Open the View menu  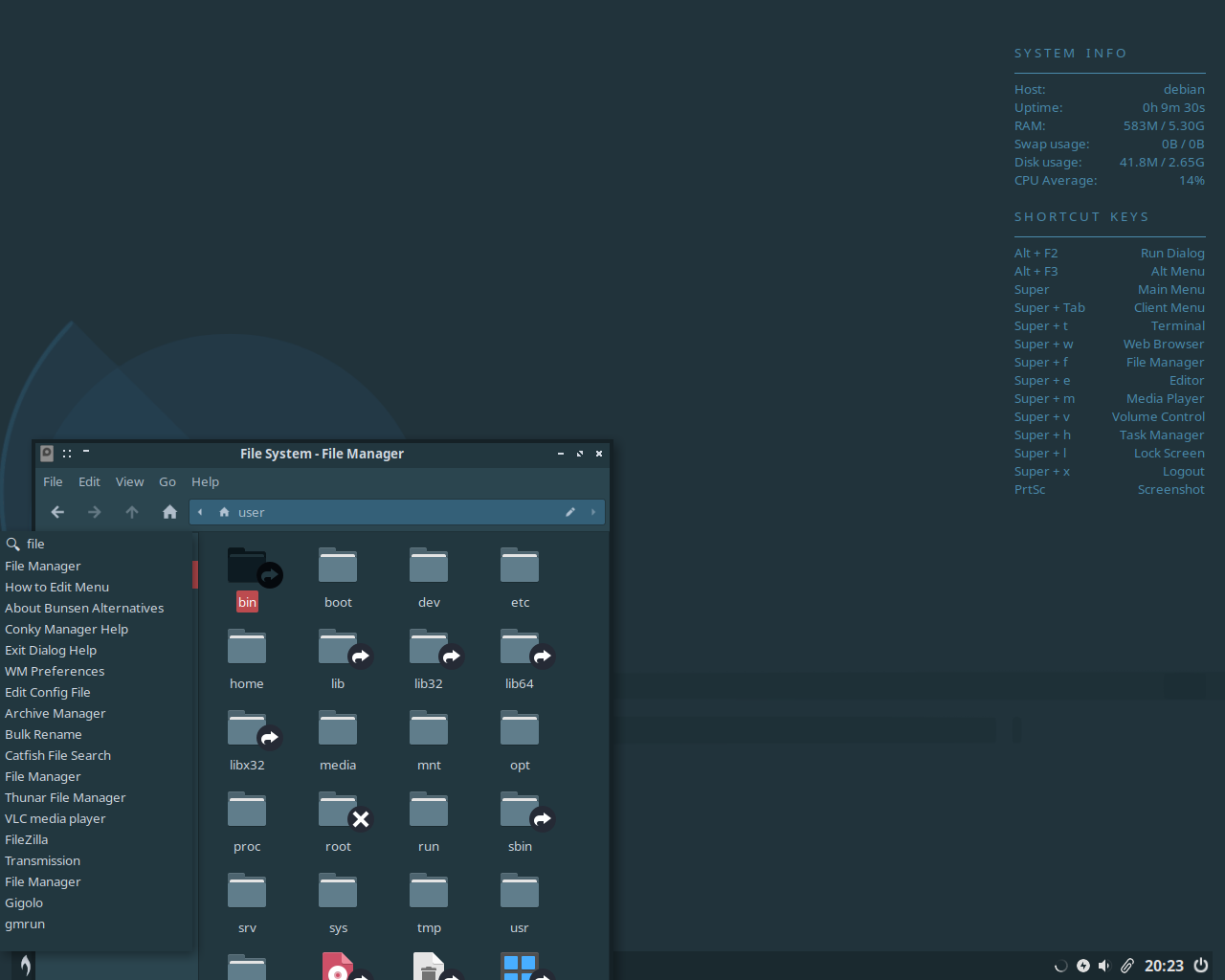pyautogui.click(x=129, y=481)
